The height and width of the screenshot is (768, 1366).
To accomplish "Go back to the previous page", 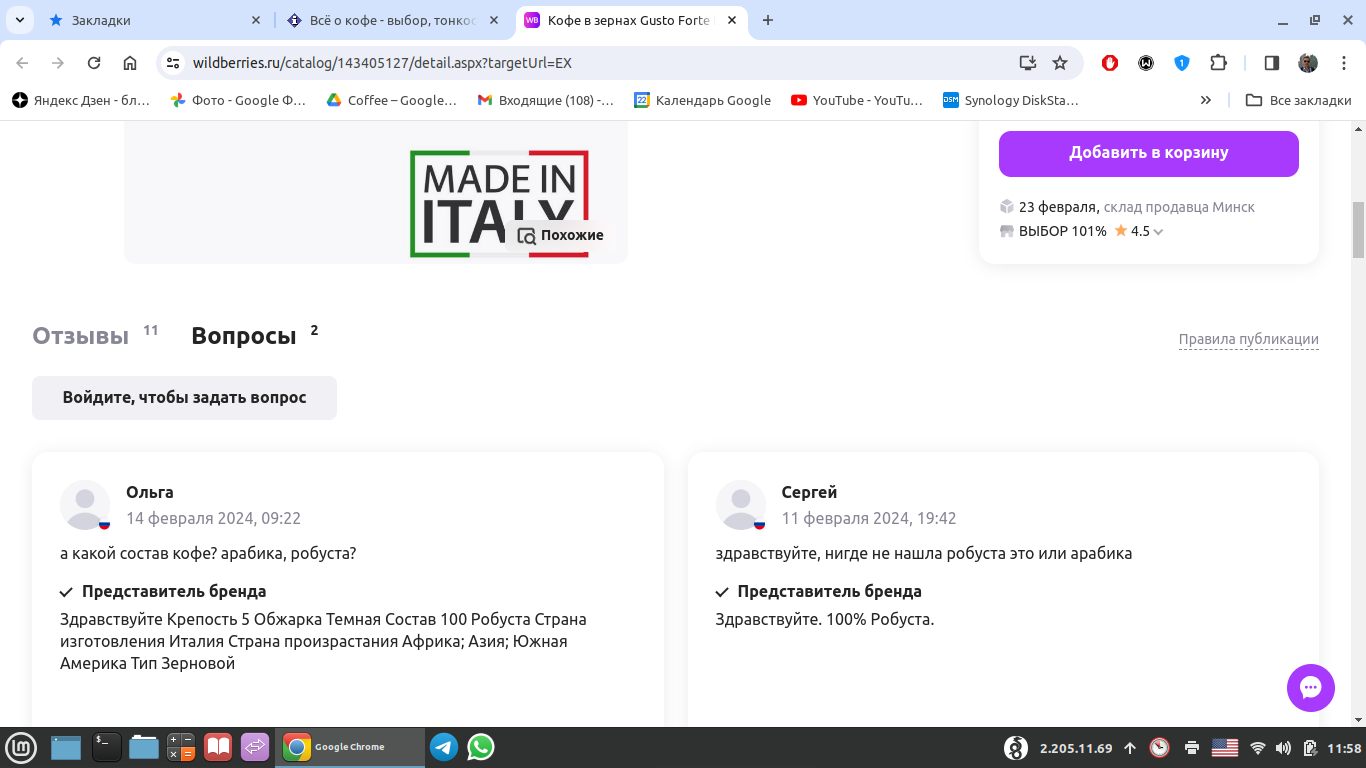I will click(22, 63).
